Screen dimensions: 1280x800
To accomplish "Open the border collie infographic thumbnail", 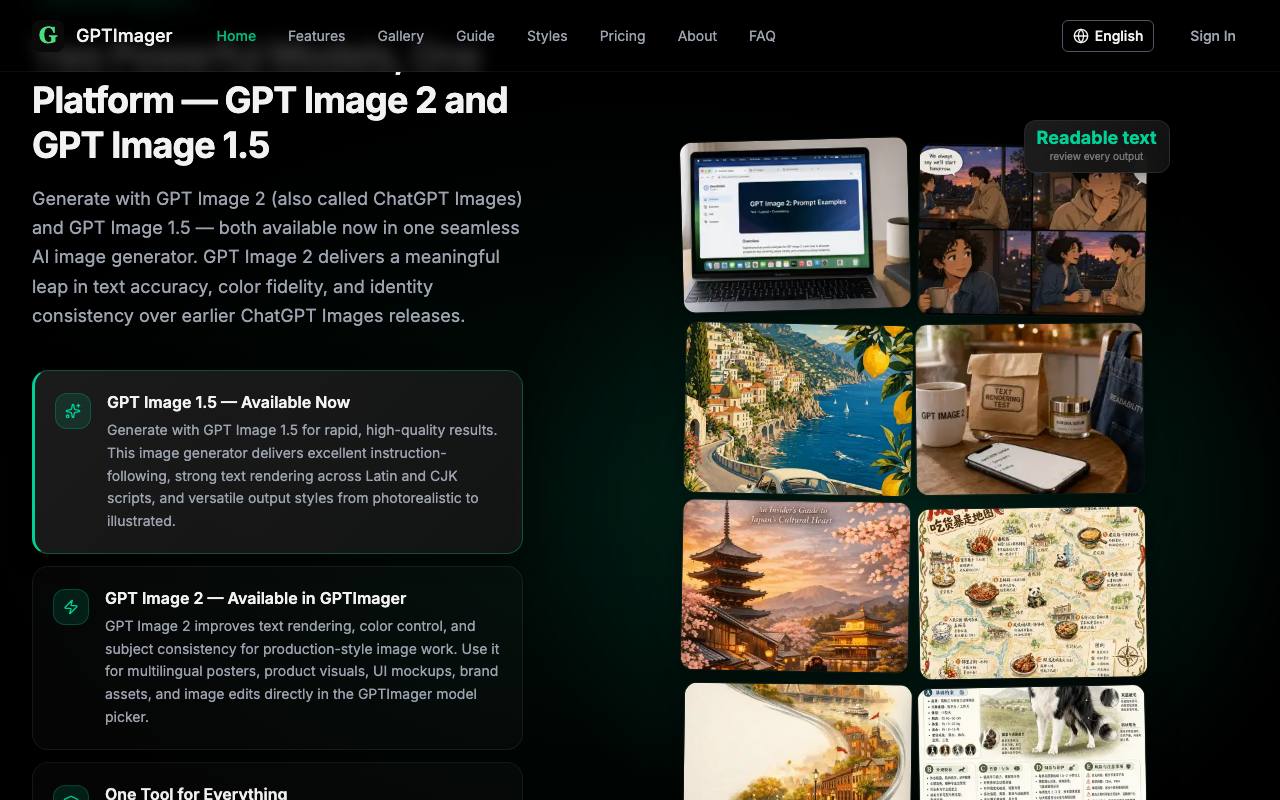I will coord(1031,742).
